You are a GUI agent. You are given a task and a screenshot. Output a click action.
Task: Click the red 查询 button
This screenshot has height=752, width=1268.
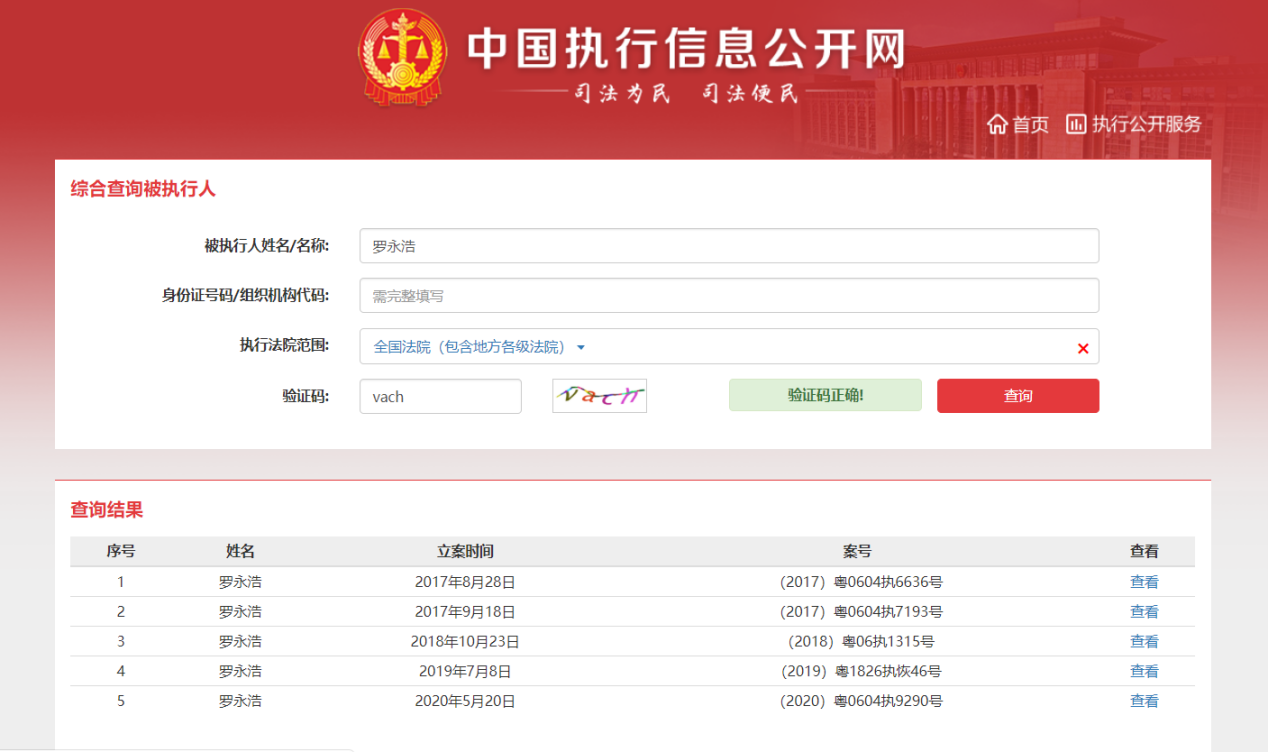click(1018, 396)
